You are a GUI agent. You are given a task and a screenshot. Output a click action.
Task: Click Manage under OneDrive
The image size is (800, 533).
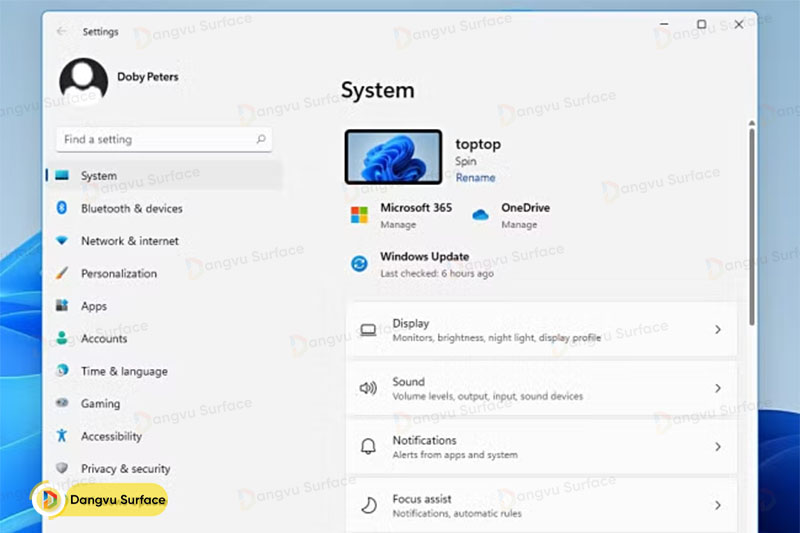(x=519, y=224)
